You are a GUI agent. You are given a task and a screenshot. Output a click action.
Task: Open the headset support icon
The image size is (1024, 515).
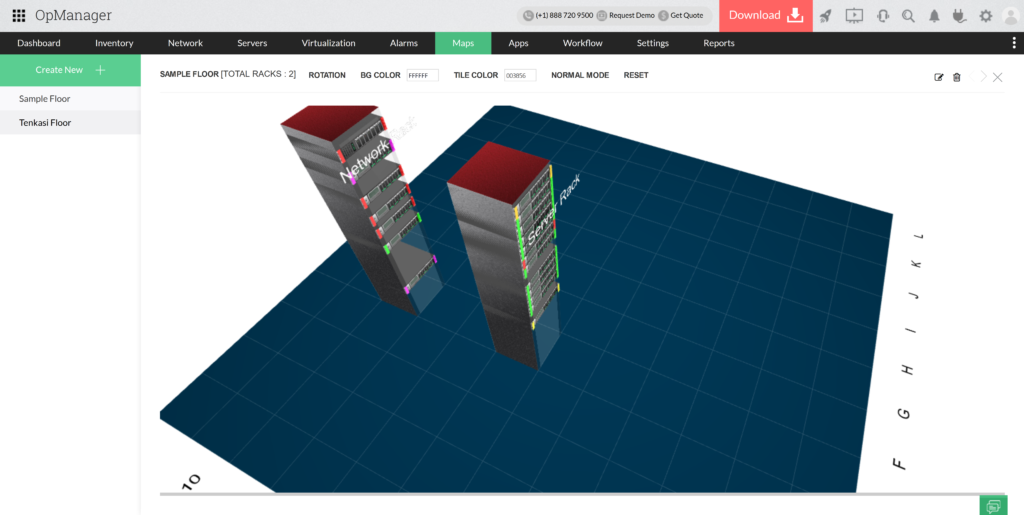tap(882, 16)
